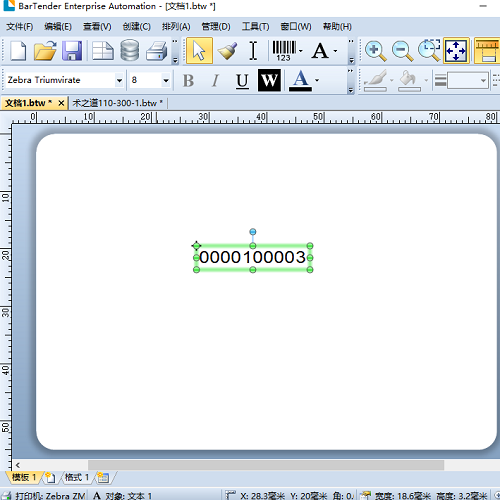Switch to 术之道110-300-1.btw tab
This screenshot has width=500, height=500.
click(117, 103)
